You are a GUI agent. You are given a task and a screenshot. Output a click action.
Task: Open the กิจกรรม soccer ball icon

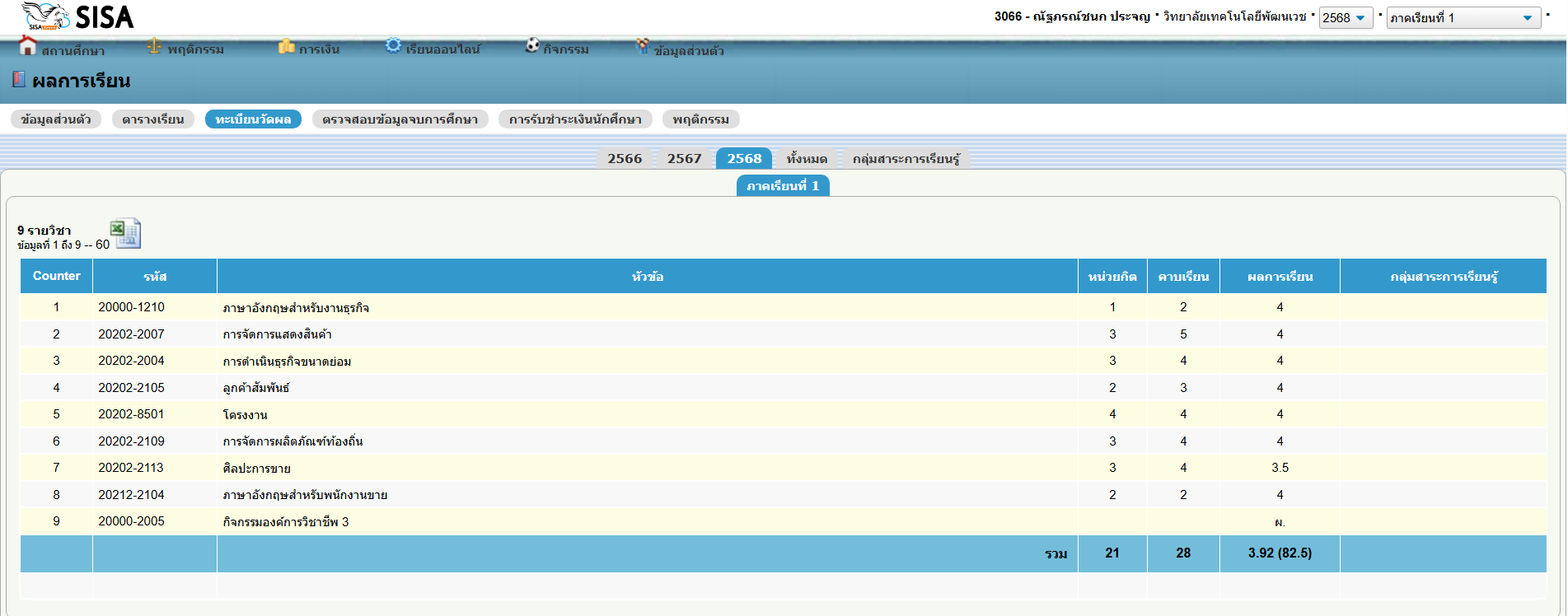pyautogui.click(x=532, y=46)
